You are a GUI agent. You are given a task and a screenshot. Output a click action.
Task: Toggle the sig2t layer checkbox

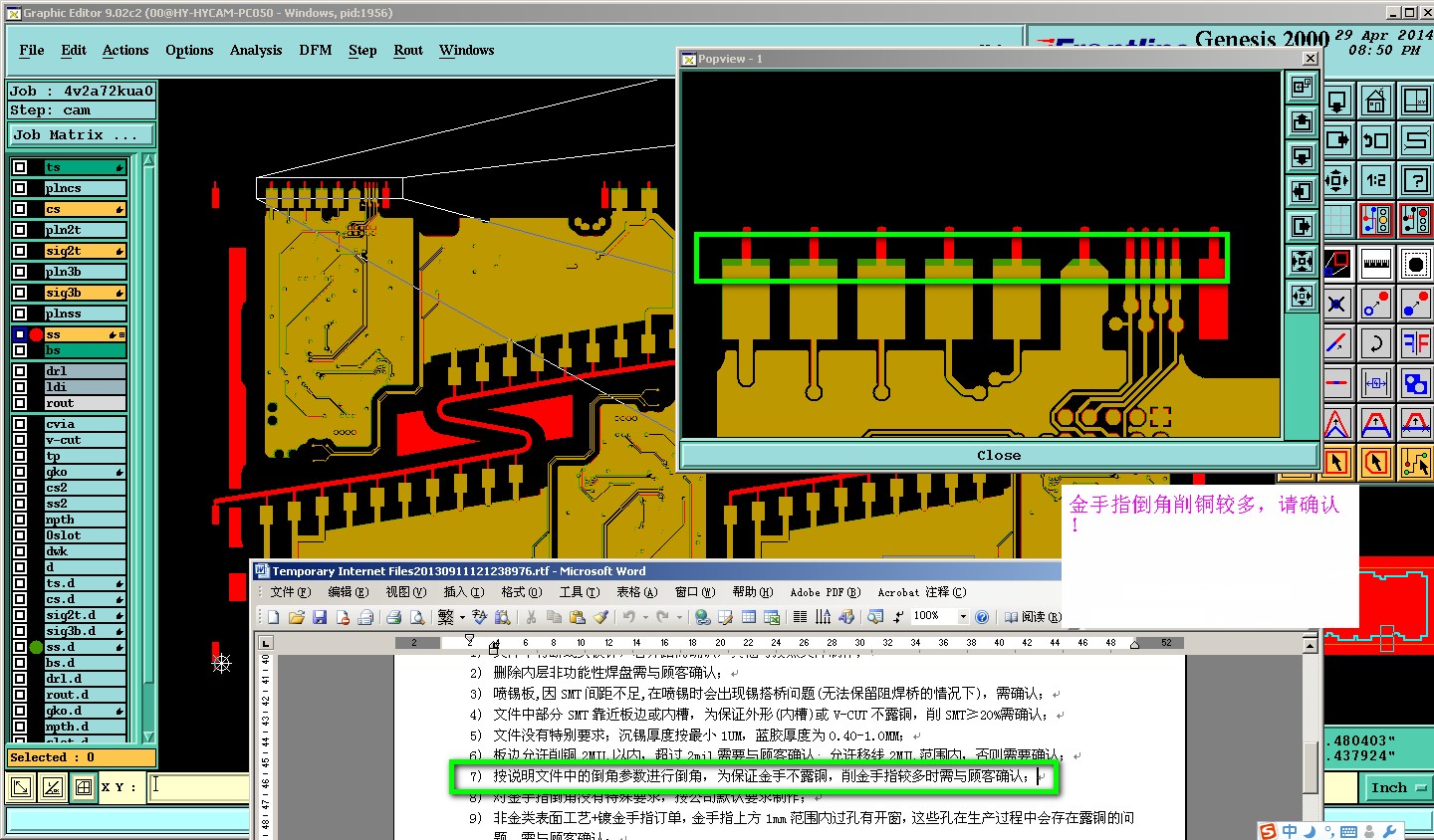click(x=20, y=251)
